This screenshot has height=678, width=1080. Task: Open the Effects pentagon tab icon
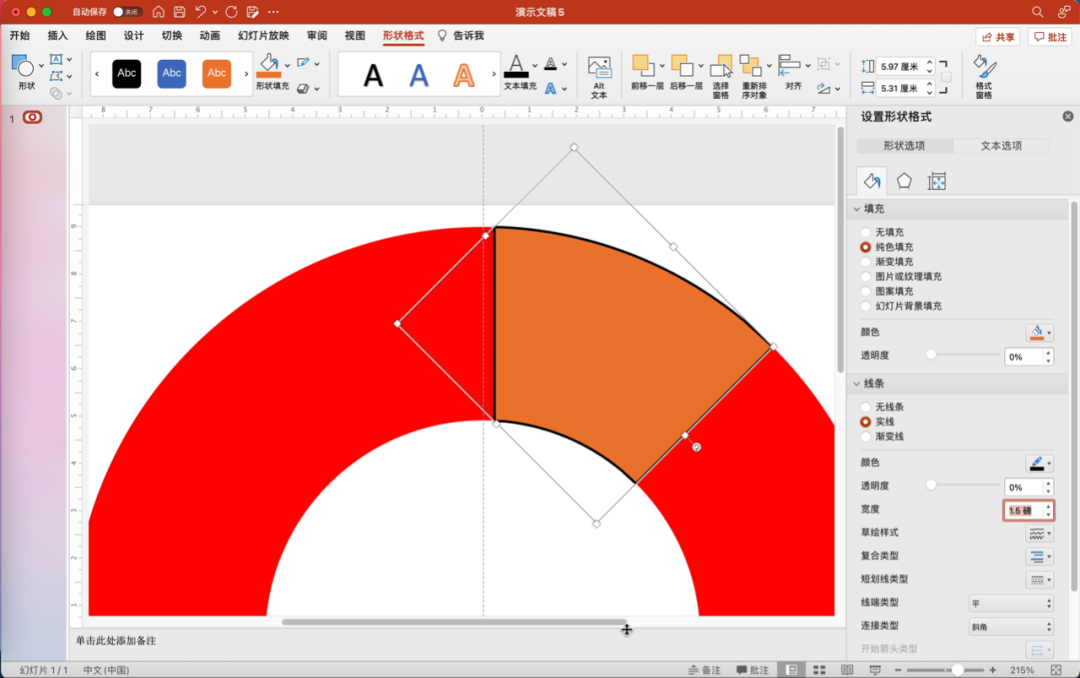[x=904, y=181]
